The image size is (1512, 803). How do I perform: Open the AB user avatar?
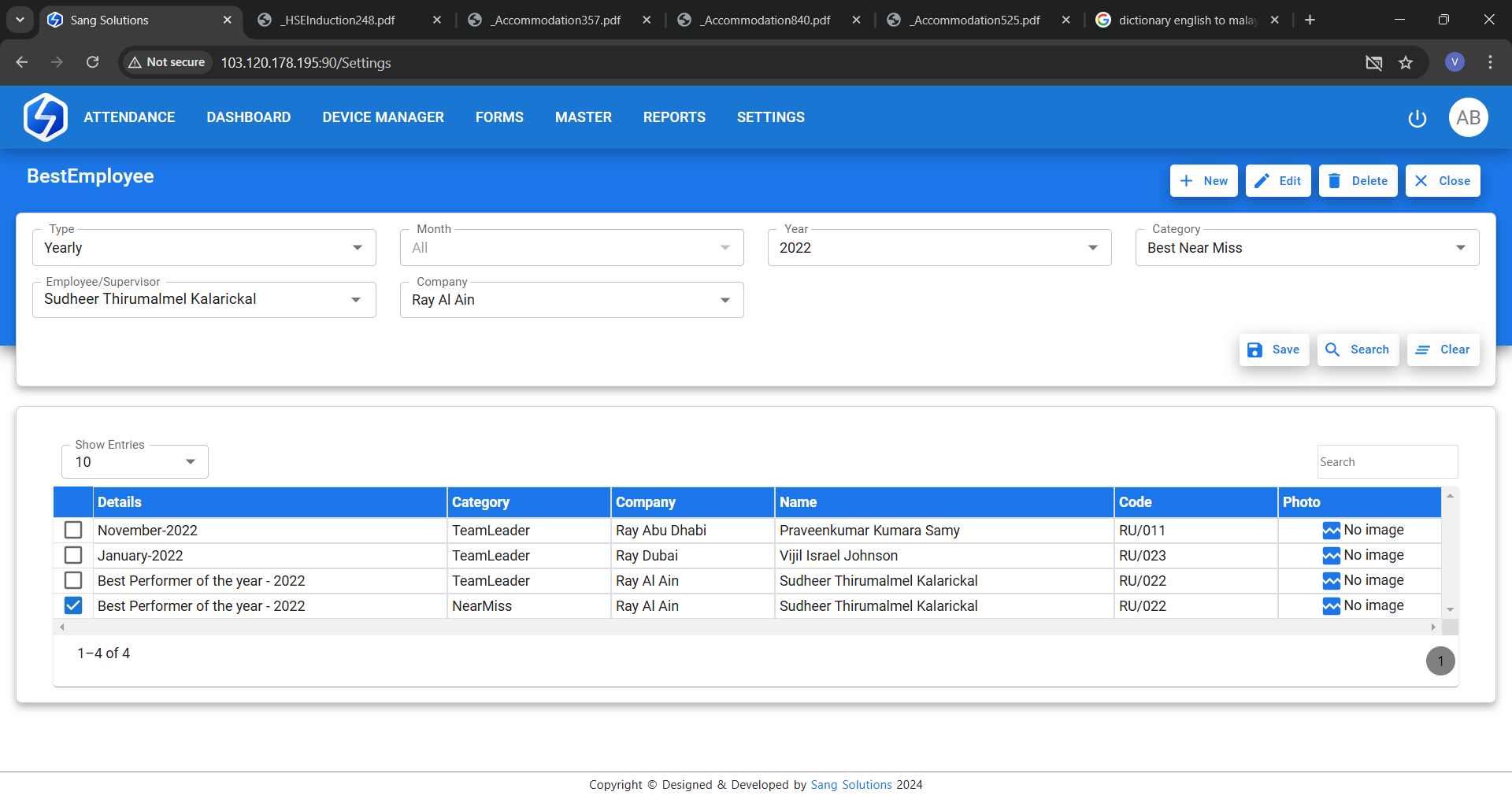(x=1468, y=117)
